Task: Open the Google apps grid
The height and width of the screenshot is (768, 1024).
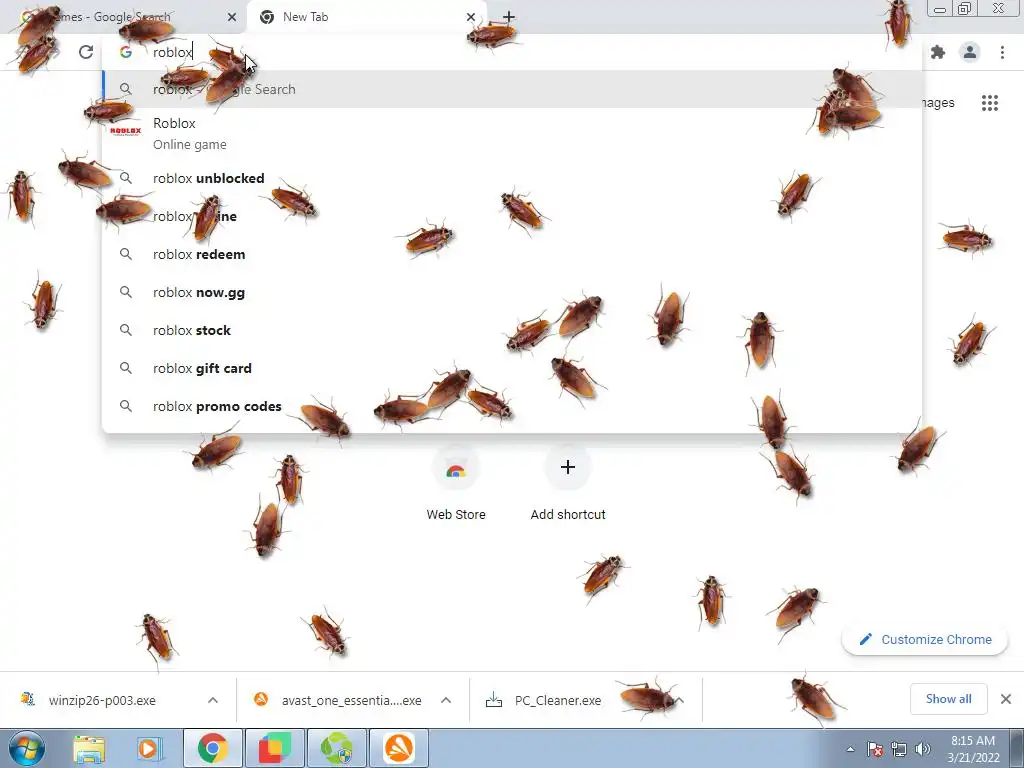Action: point(989,103)
